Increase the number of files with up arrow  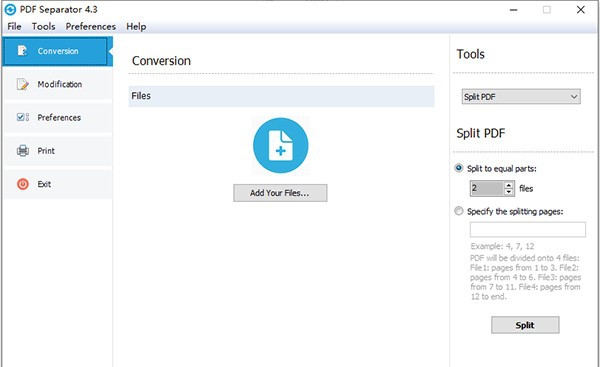click(509, 185)
